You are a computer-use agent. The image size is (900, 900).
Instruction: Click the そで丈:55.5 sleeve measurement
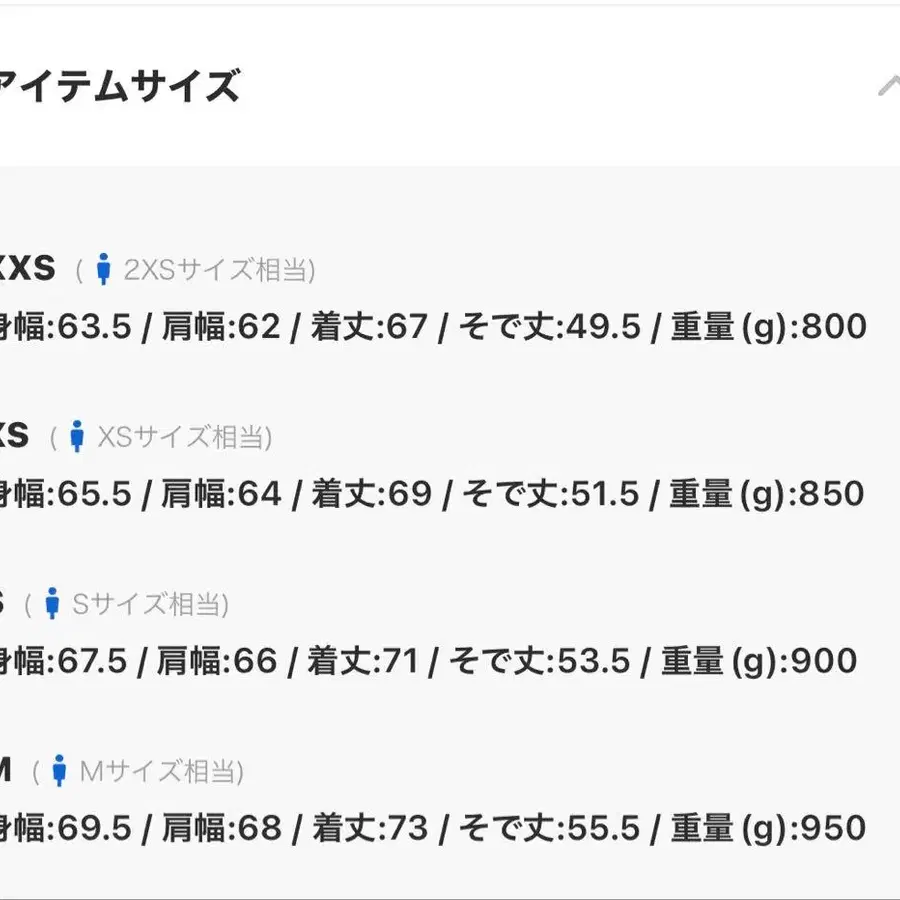click(553, 827)
